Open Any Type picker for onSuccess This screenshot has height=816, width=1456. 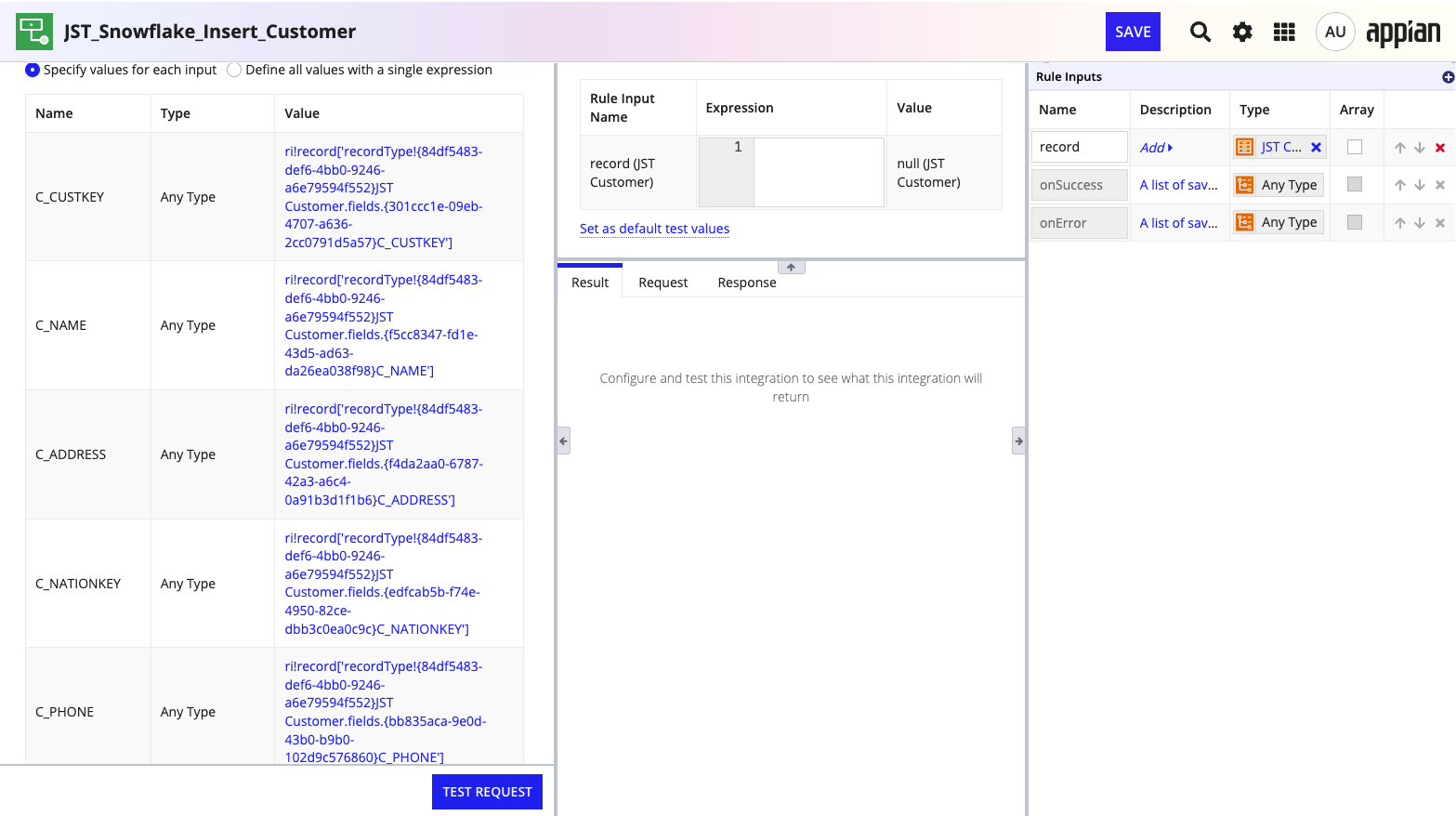click(1279, 185)
